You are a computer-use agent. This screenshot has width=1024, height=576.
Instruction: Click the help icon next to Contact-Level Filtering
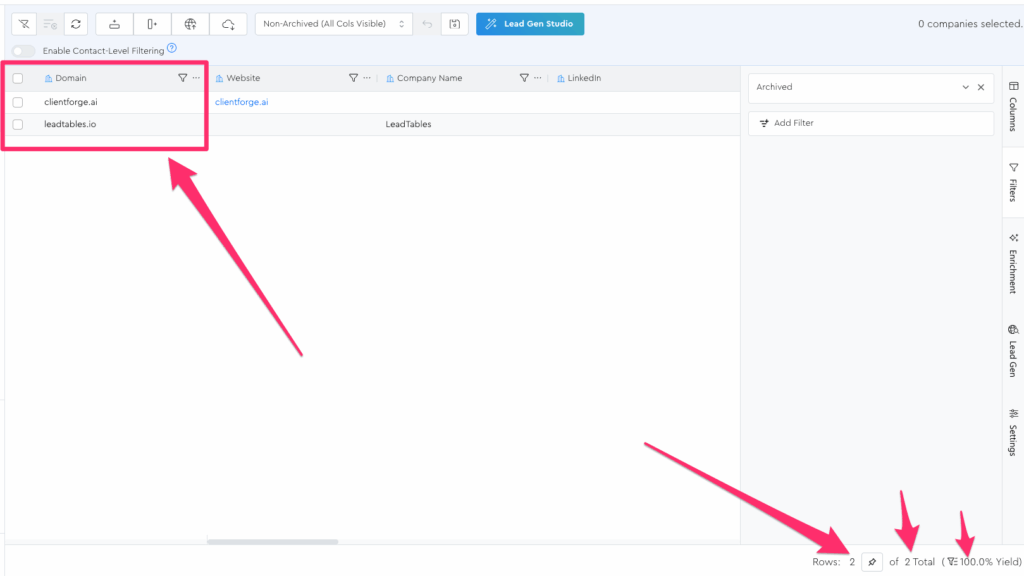point(172,48)
